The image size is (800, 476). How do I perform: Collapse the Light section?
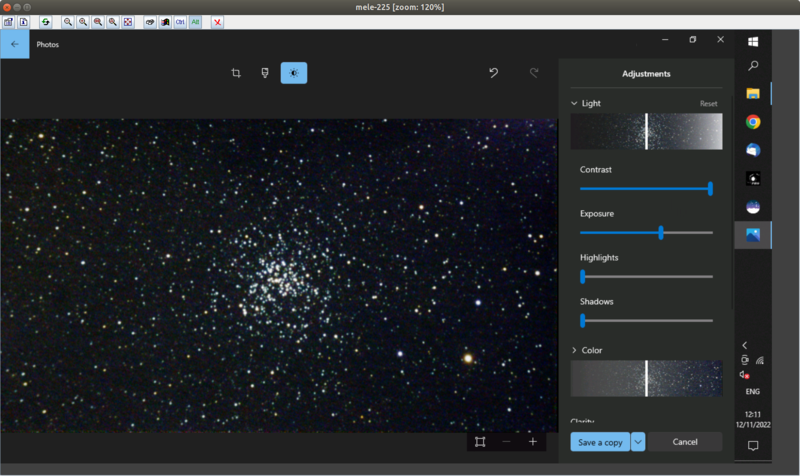[574, 104]
